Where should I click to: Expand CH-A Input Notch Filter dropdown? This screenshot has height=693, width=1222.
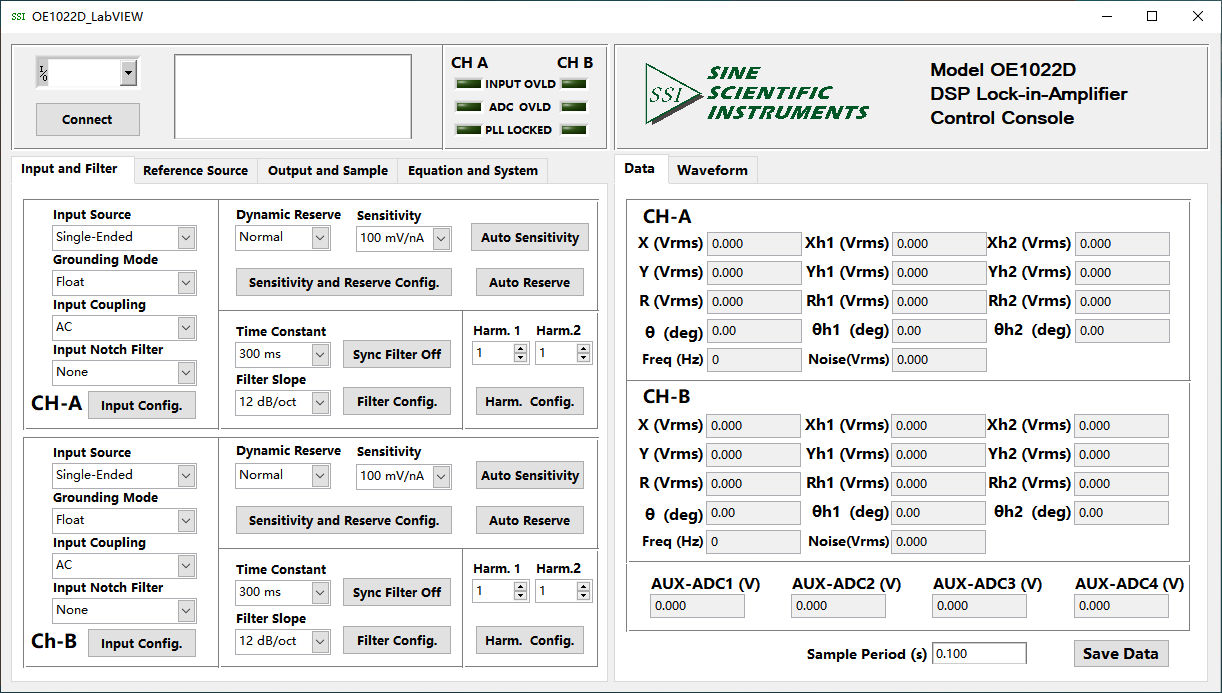click(x=186, y=372)
